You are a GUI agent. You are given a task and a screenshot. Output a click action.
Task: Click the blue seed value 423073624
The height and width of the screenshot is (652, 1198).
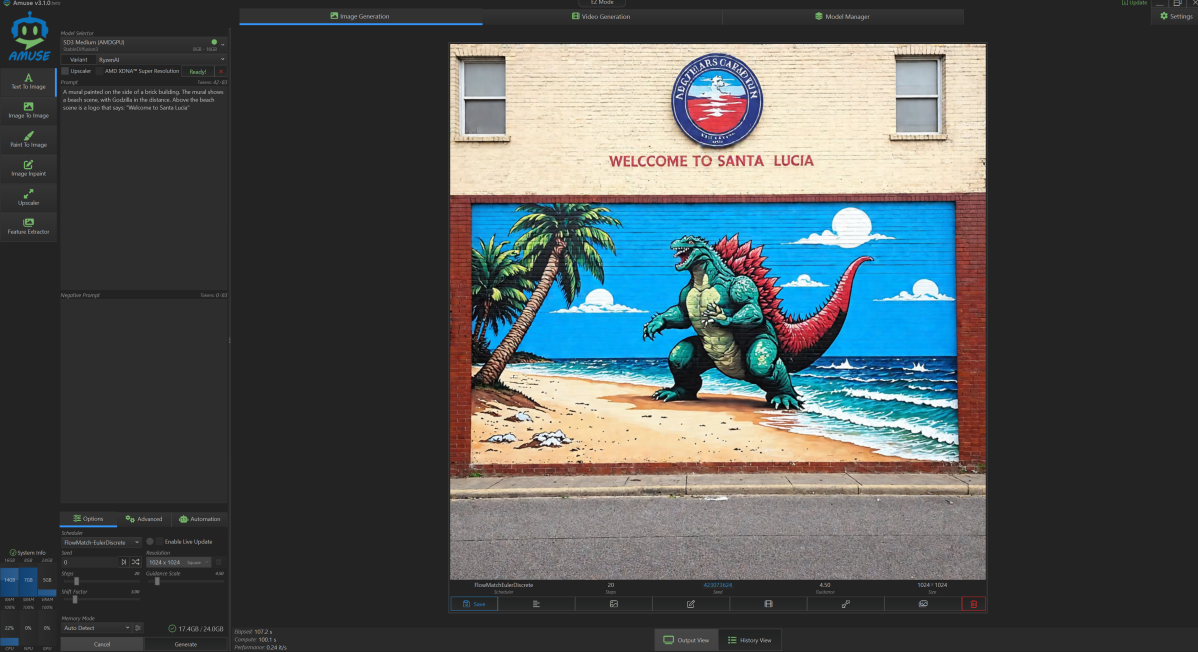(717, 585)
